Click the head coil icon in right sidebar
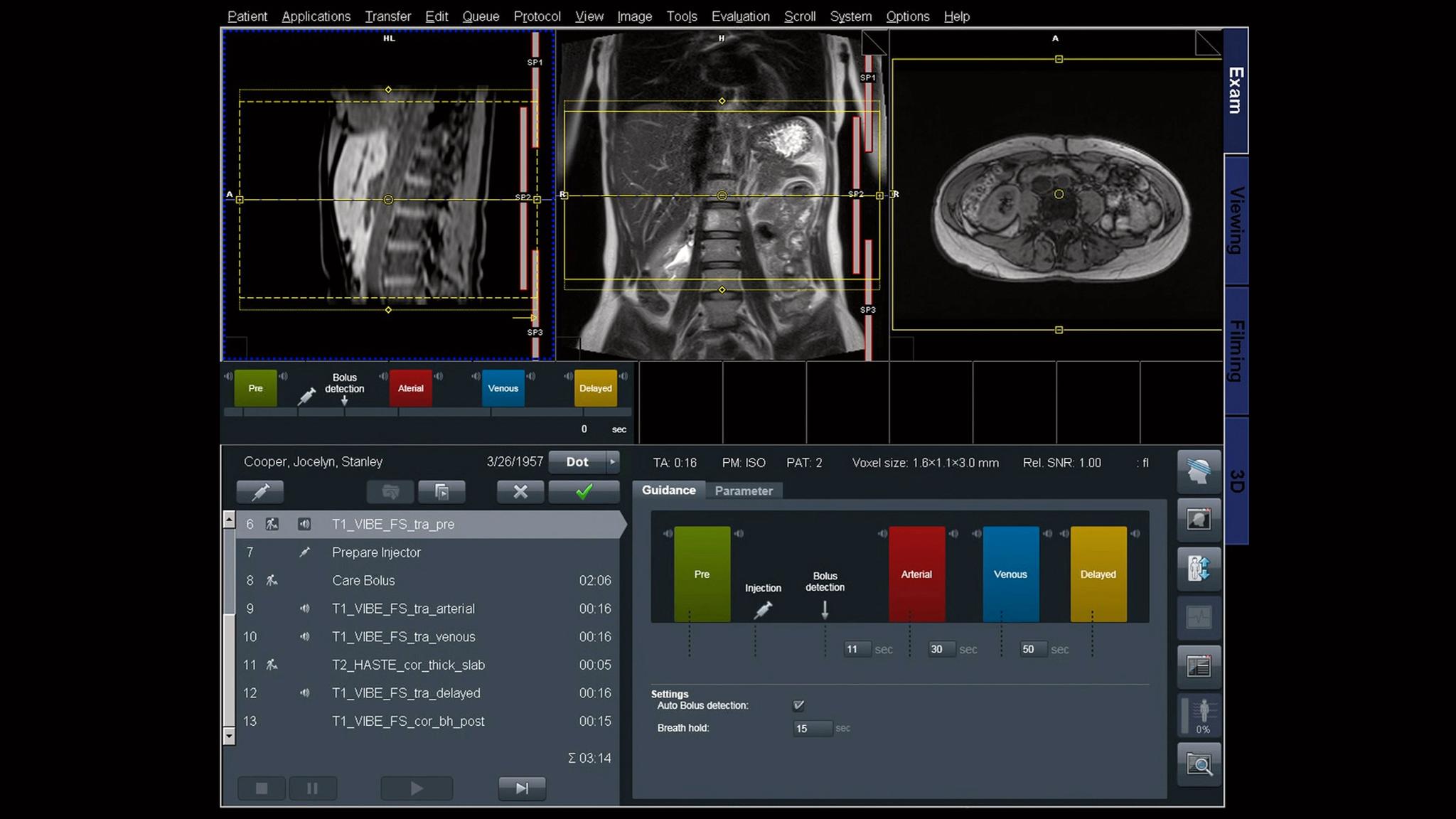The image size is (1456, 819). pos(1199,471)
